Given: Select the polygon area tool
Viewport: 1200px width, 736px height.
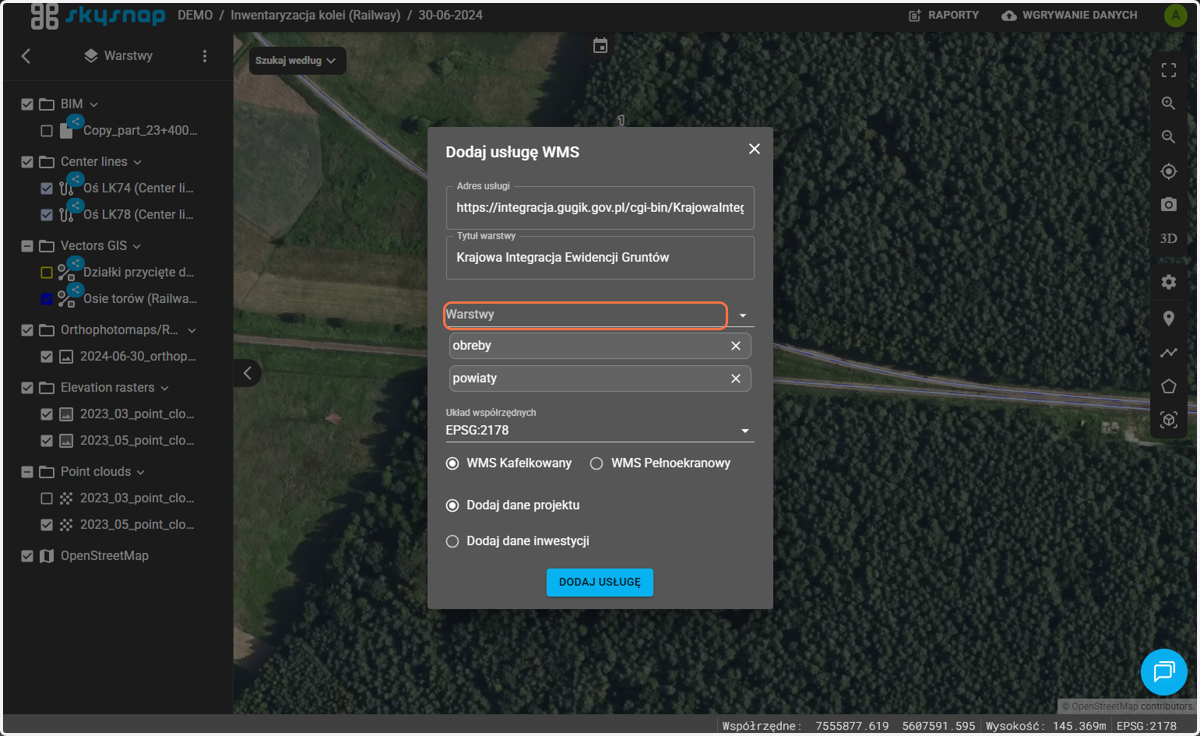Looking at the screenshot, I should [x=1168, y=386].
